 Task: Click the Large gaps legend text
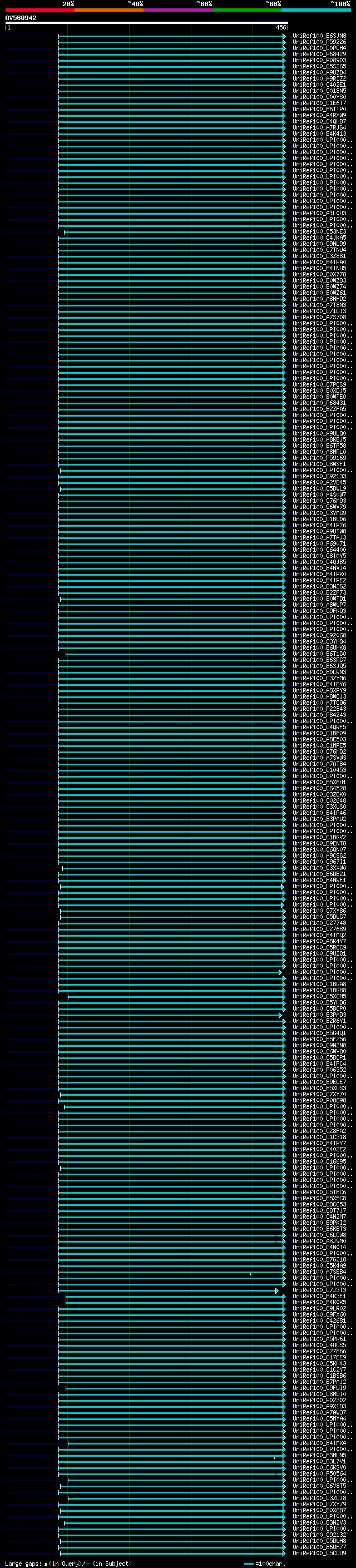point(23,1564)
